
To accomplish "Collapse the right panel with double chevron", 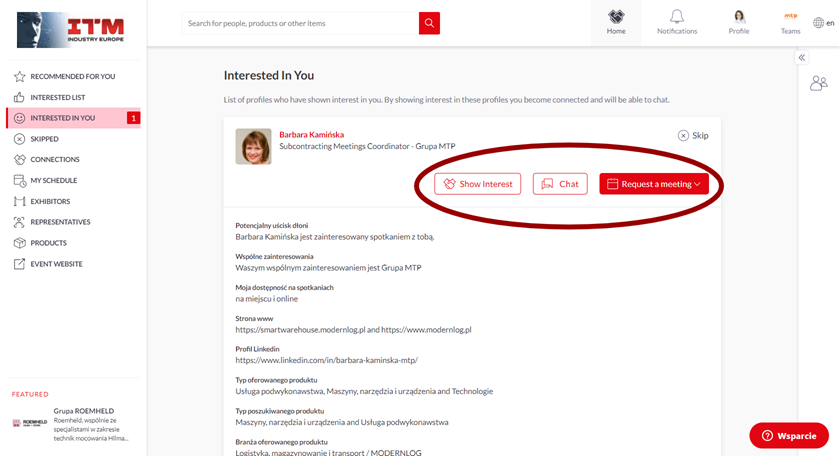I will click(801, 58).
